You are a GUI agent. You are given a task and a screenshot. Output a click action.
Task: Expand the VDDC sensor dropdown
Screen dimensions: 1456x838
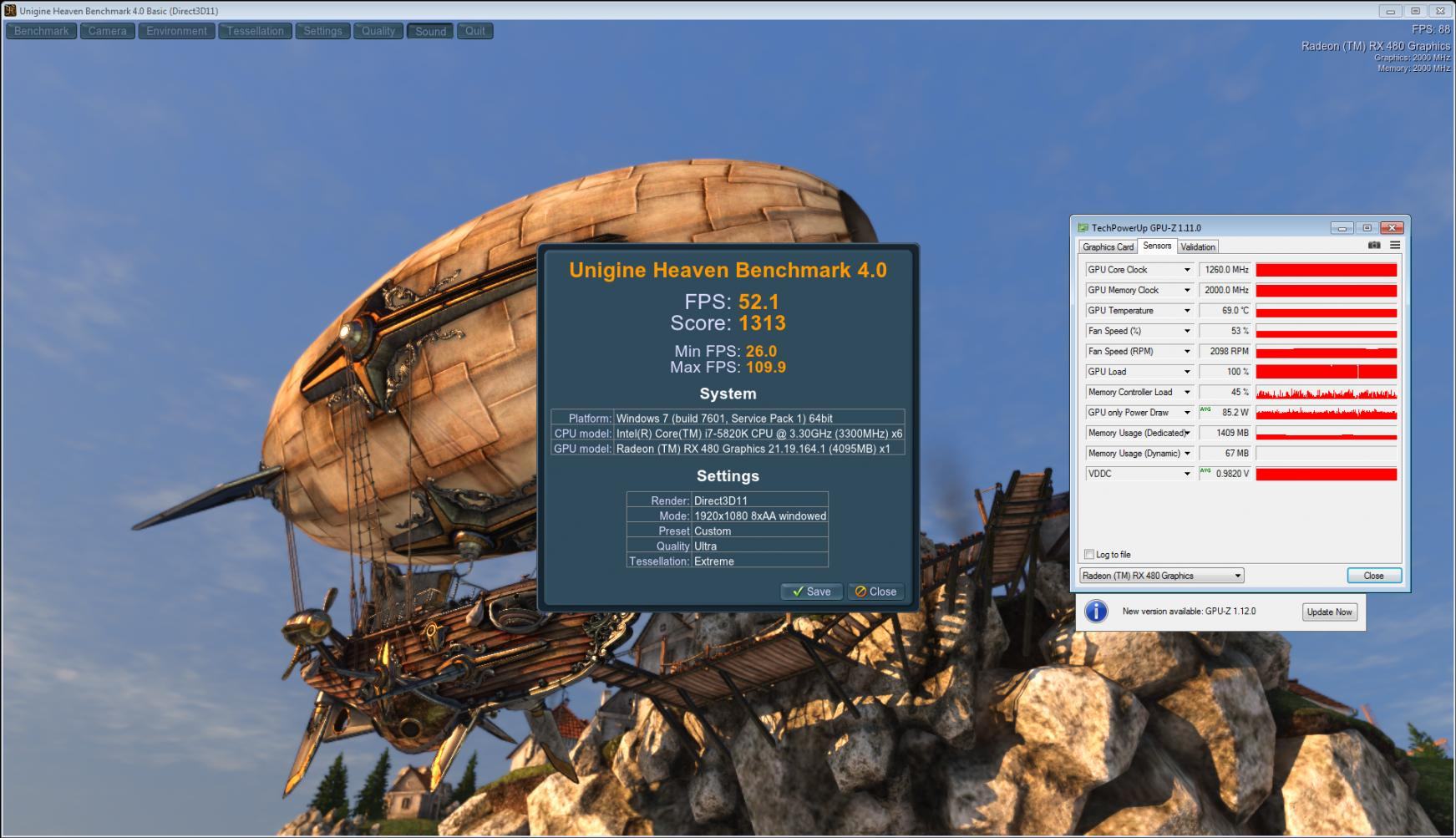pos(1186,474)
